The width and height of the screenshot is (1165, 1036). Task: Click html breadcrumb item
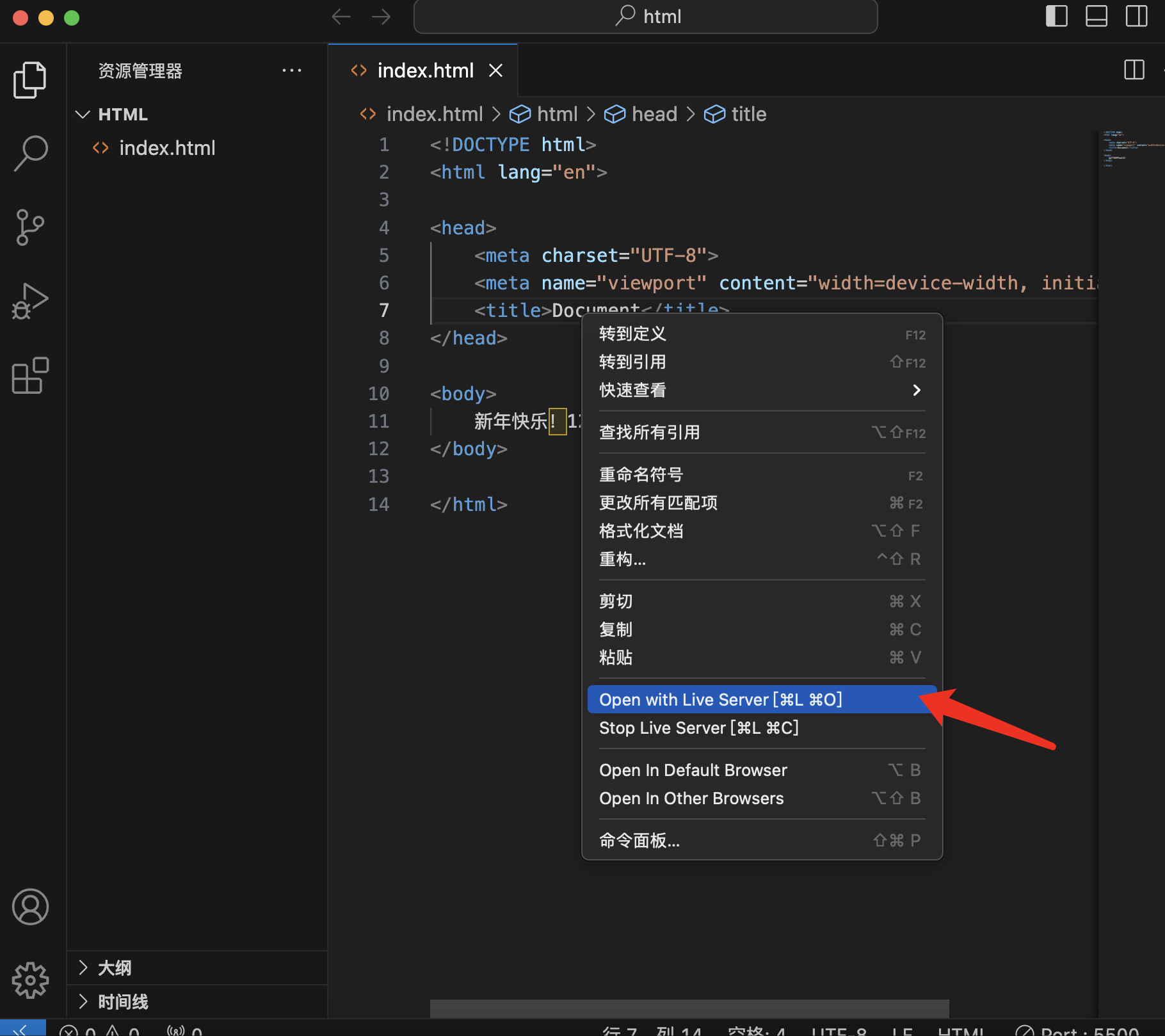pos(557,114)
